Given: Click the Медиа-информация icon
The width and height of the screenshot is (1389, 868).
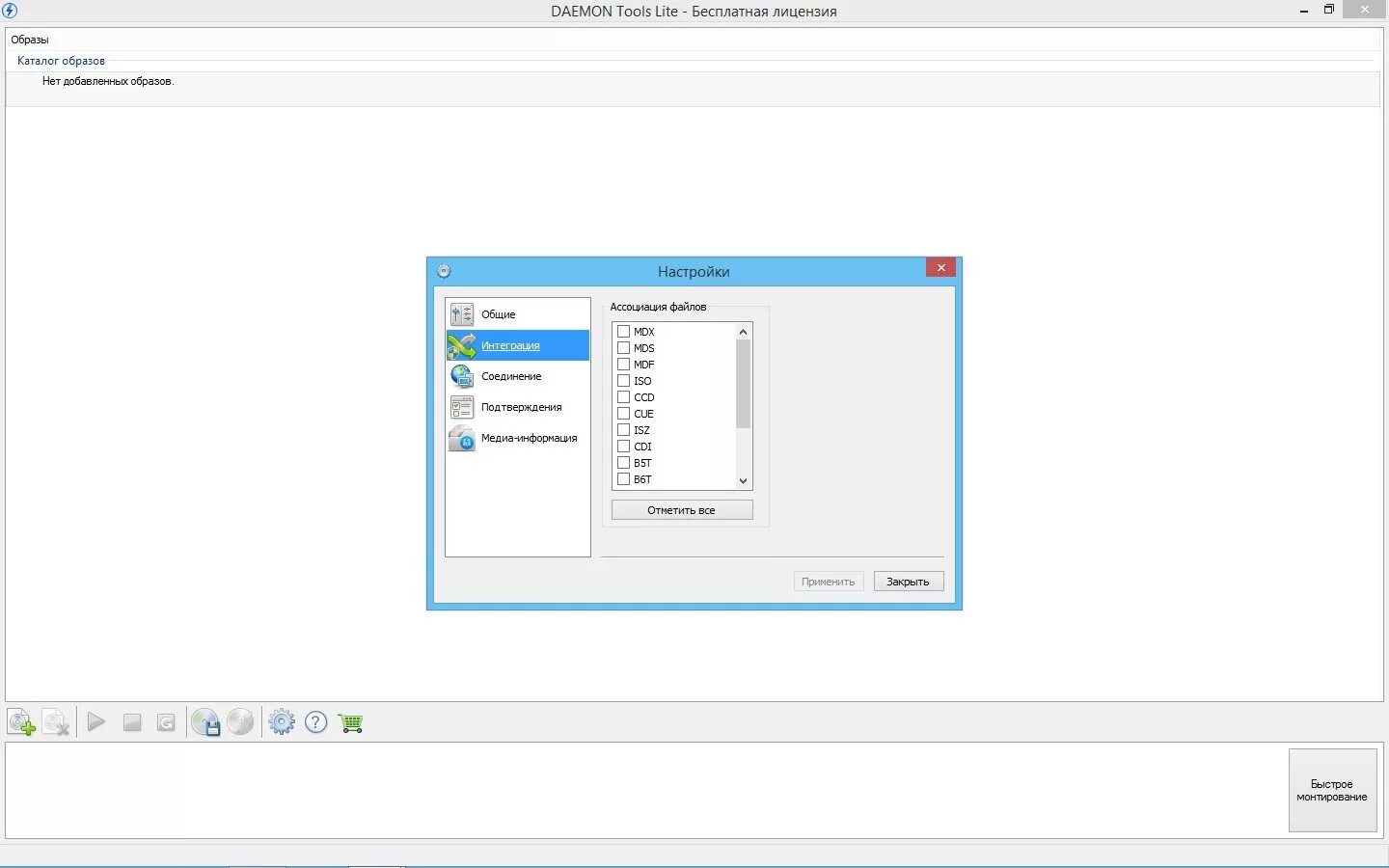Looking at the screenshot, I should (462, 438).
